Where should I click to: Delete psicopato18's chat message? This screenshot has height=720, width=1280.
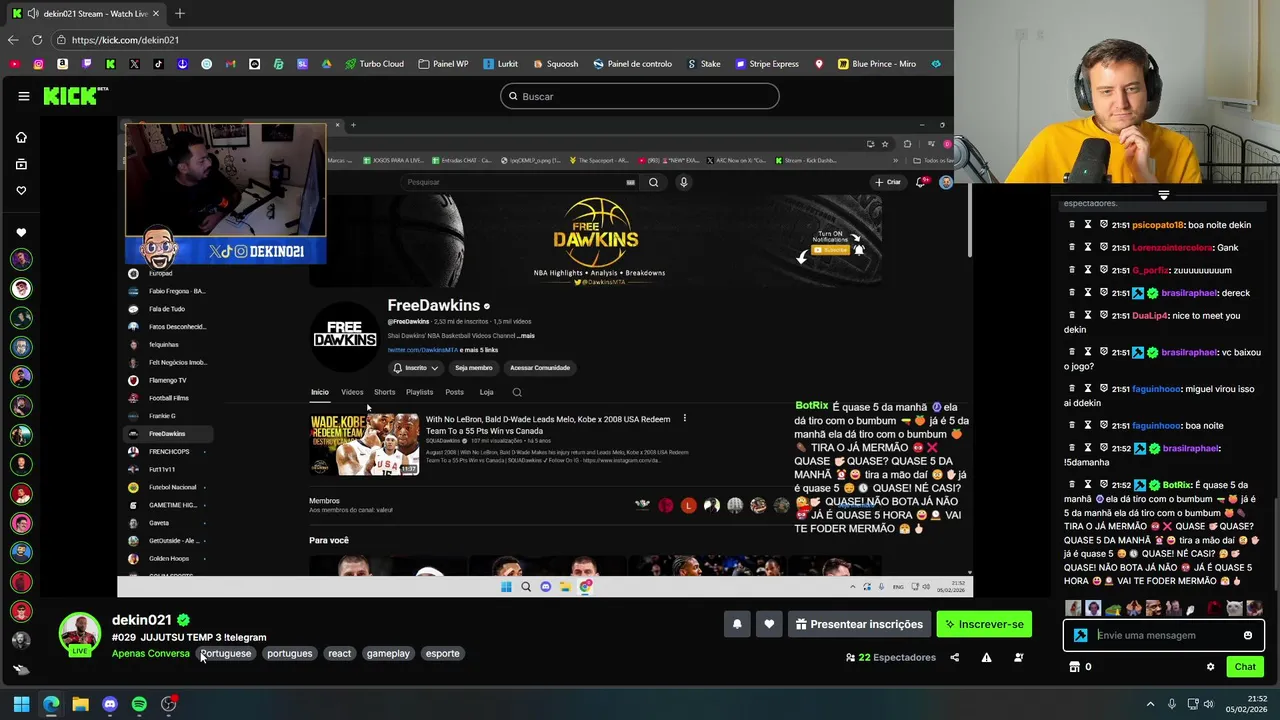tap(1071, 225)
